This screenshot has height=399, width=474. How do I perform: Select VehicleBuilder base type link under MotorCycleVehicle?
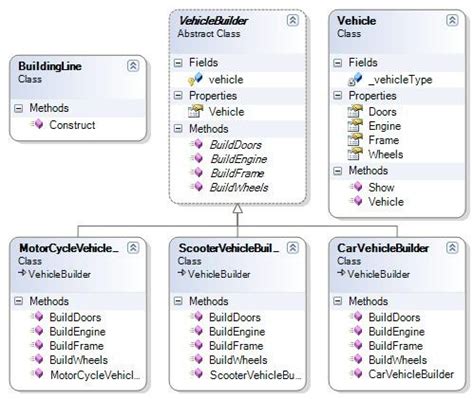click(59, 274)
